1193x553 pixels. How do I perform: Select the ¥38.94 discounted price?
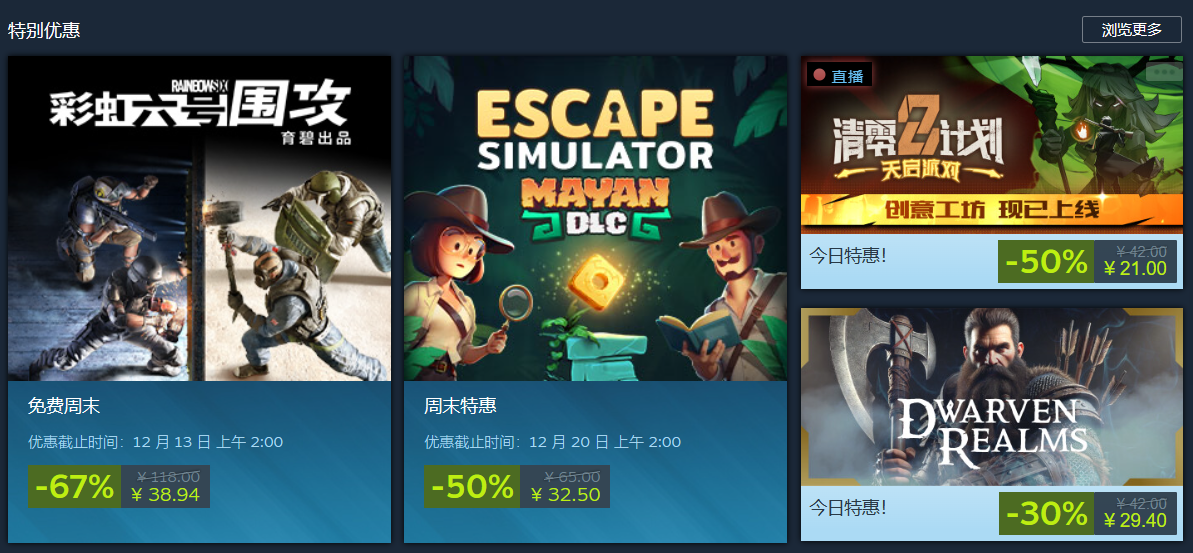click(x=165, y=495)
